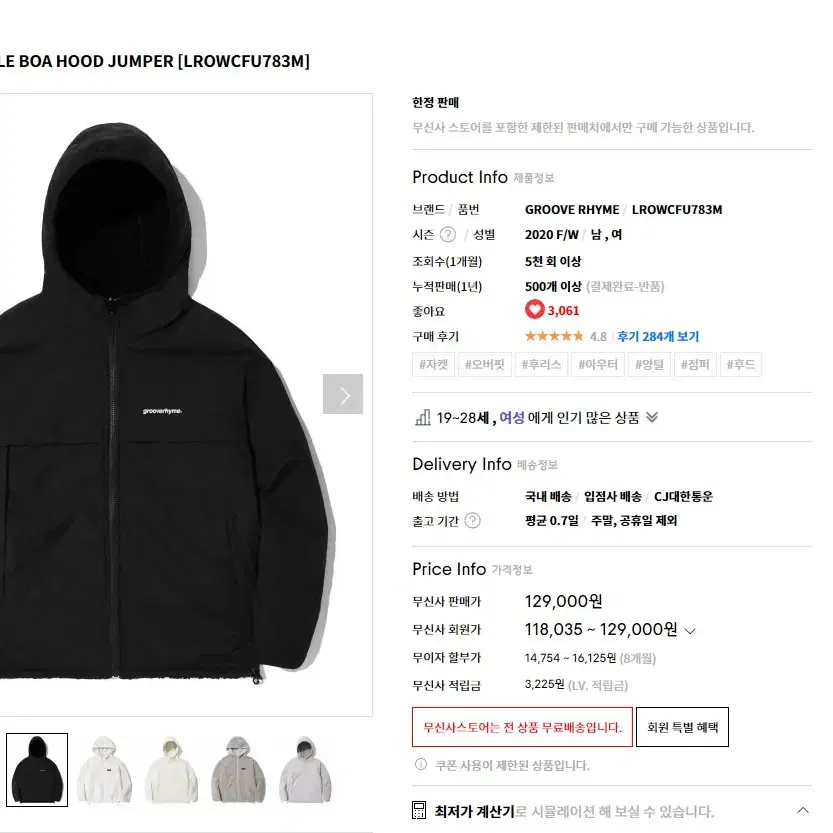Expand the age and gender popularity details
833x833 pixels.
(652, 418)
